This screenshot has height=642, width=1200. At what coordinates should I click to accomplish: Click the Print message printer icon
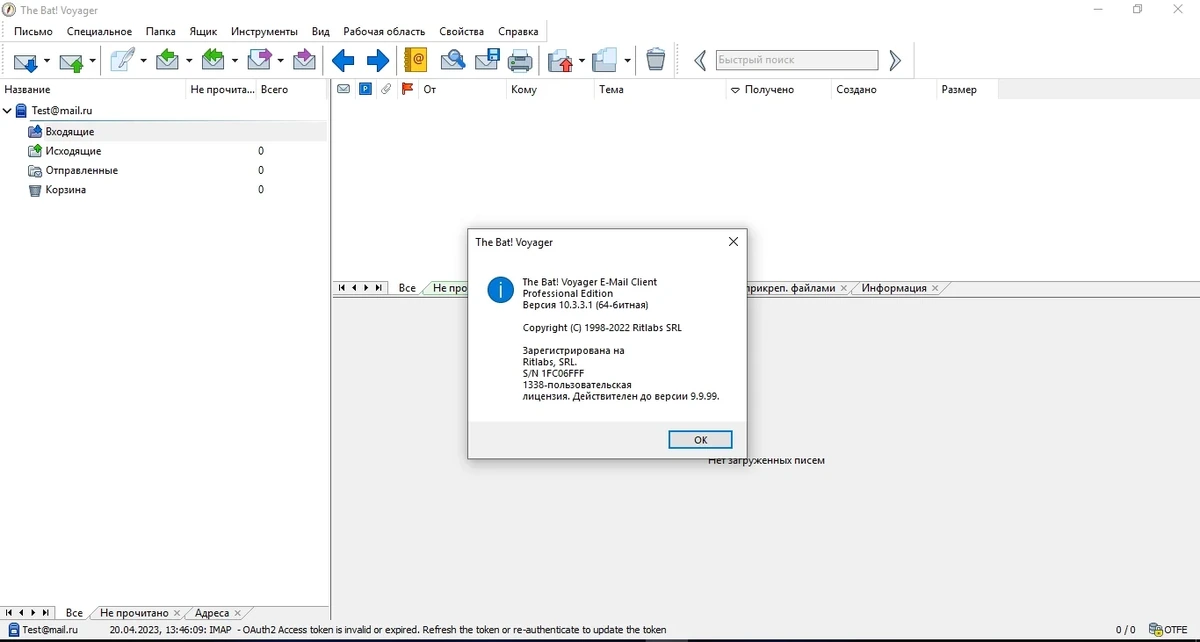tap(520, 61)
